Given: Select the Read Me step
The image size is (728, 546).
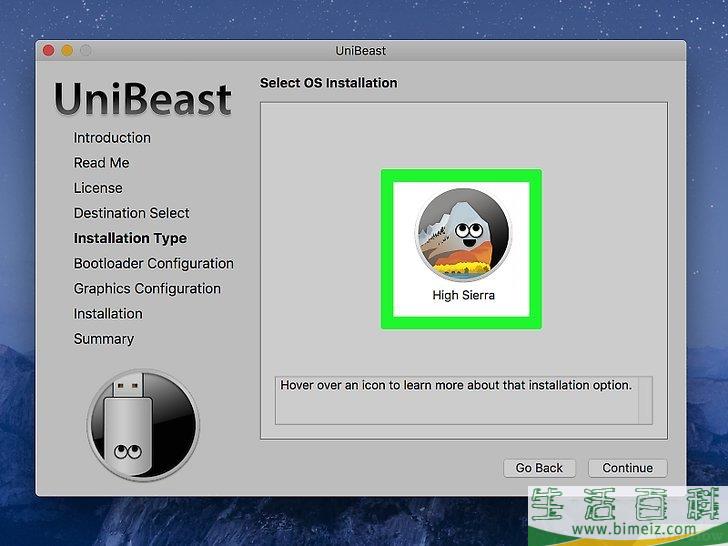Looking at the screenshot, I should pyautogui.click(x=101, y=163).
